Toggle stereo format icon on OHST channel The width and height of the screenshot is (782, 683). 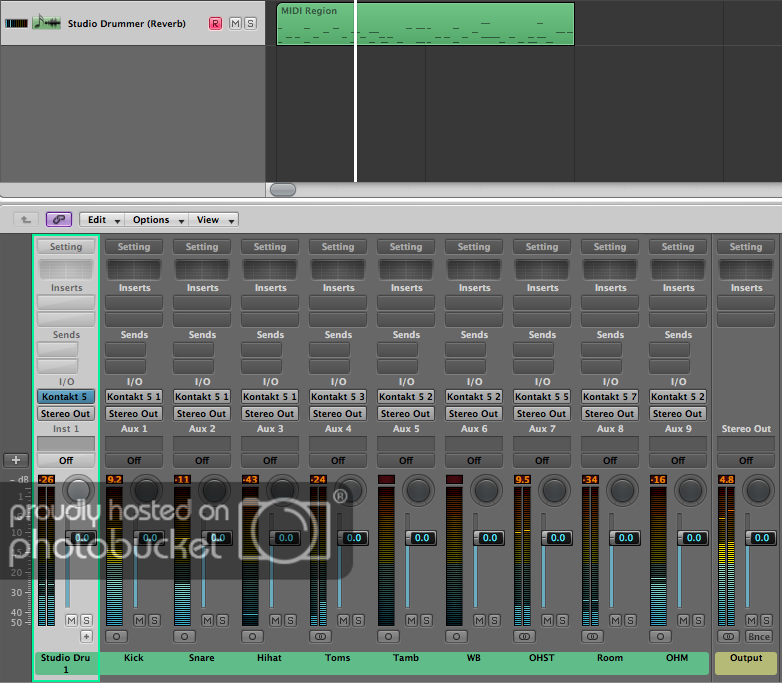(524, 637)
